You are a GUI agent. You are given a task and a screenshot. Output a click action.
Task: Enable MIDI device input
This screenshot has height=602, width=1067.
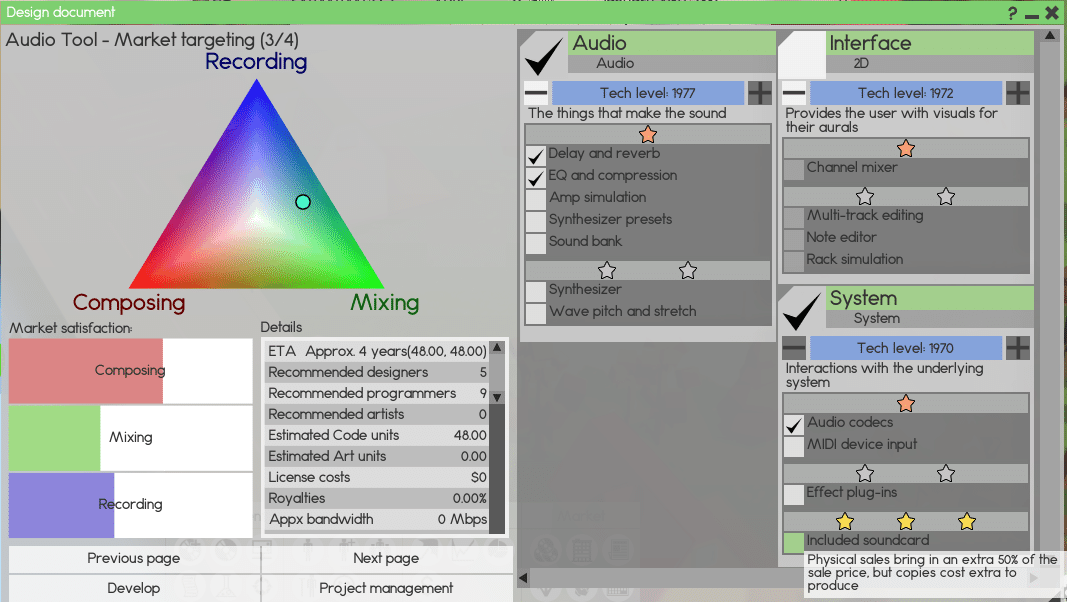click(793, 446)
